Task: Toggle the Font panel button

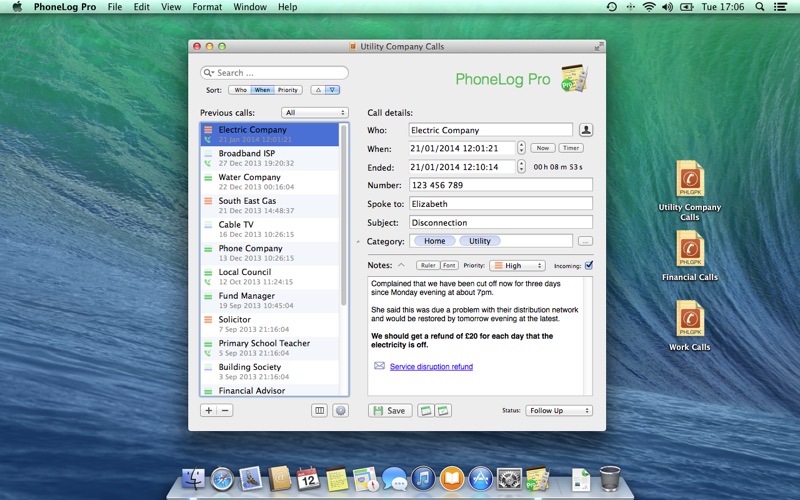Action: [449, 265]
